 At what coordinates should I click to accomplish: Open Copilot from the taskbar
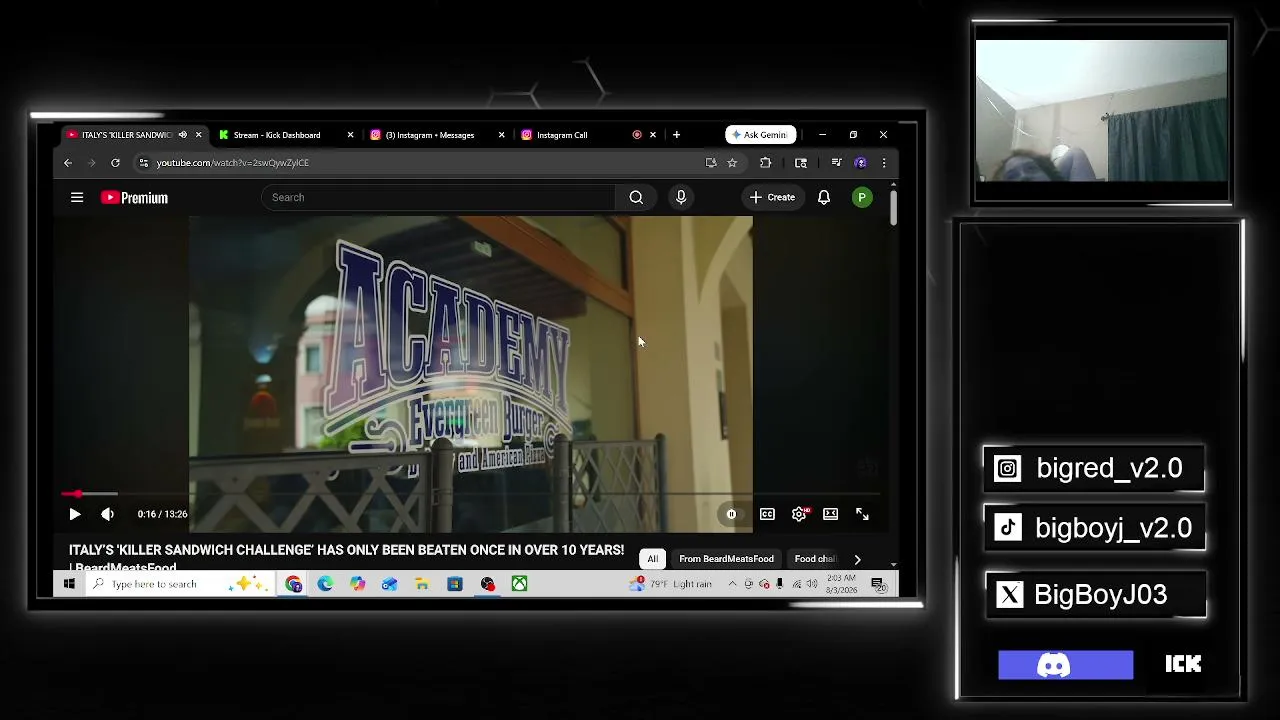click(357, 584)
